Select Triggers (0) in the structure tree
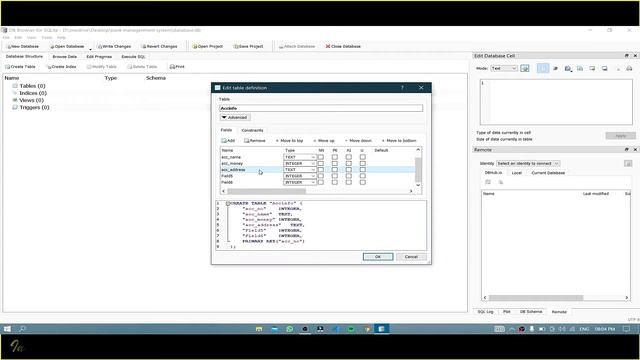This screenshot has height=360, width=640. click(x=34, y=107)
